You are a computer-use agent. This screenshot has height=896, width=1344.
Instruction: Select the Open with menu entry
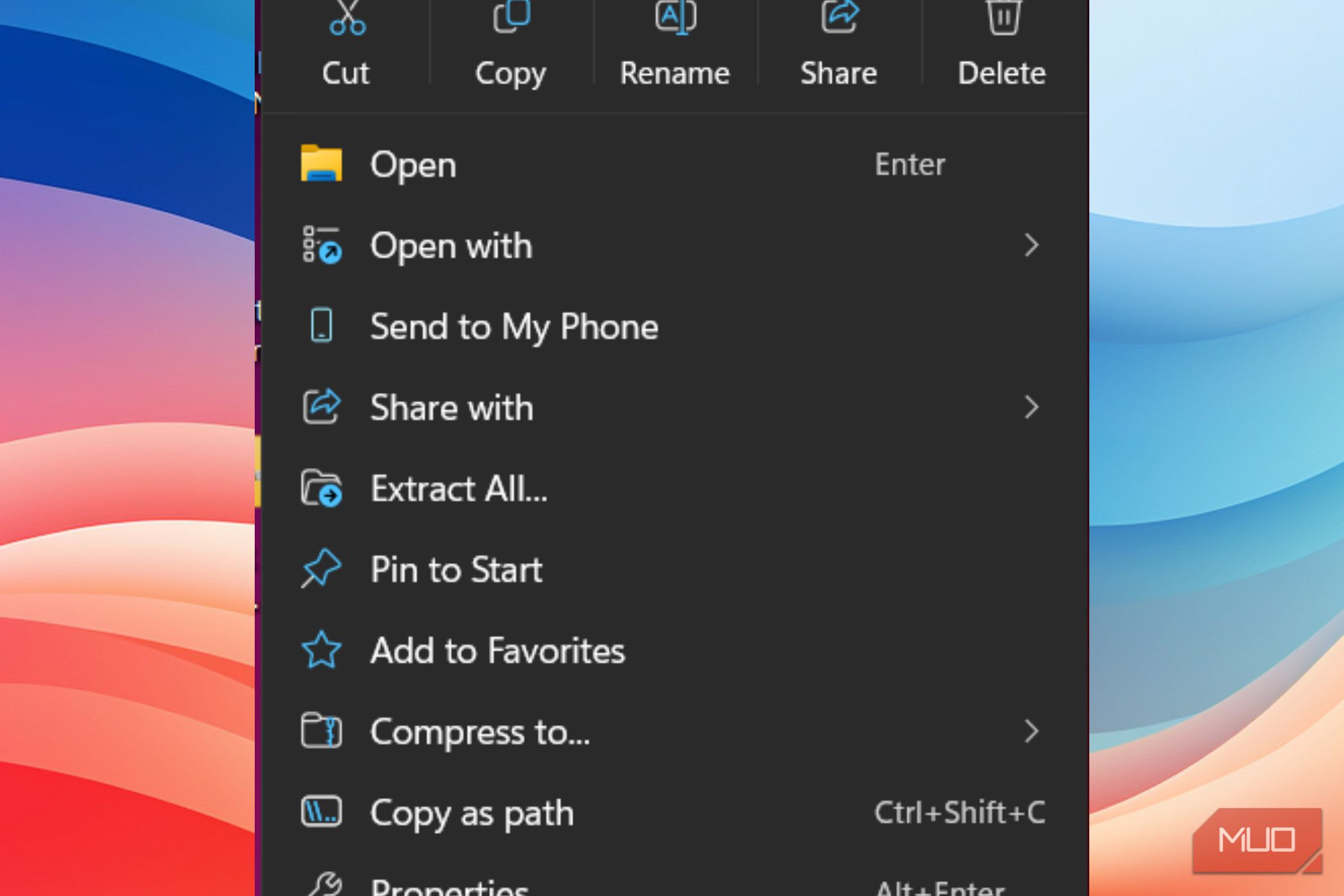click(675, 246)
